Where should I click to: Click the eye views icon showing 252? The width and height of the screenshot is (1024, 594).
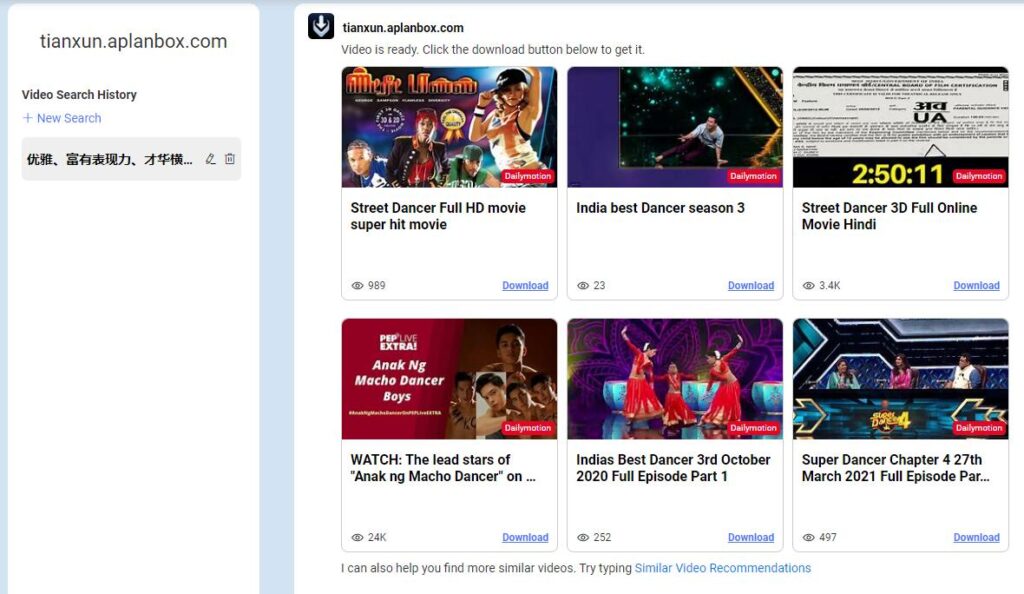click(x=583, y=537)
